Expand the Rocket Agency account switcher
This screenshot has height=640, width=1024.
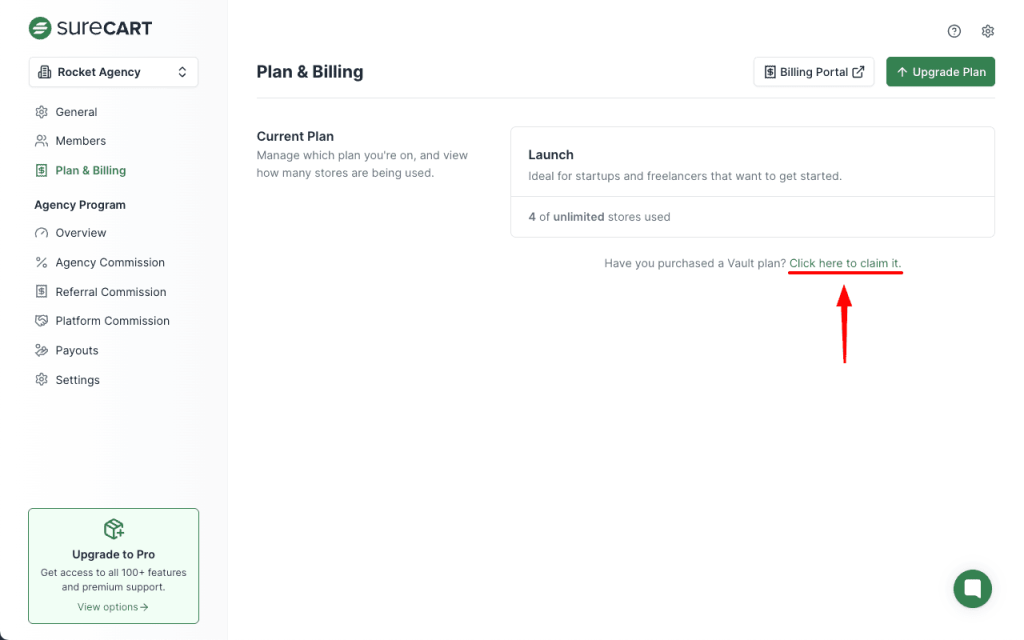(113, 72)
